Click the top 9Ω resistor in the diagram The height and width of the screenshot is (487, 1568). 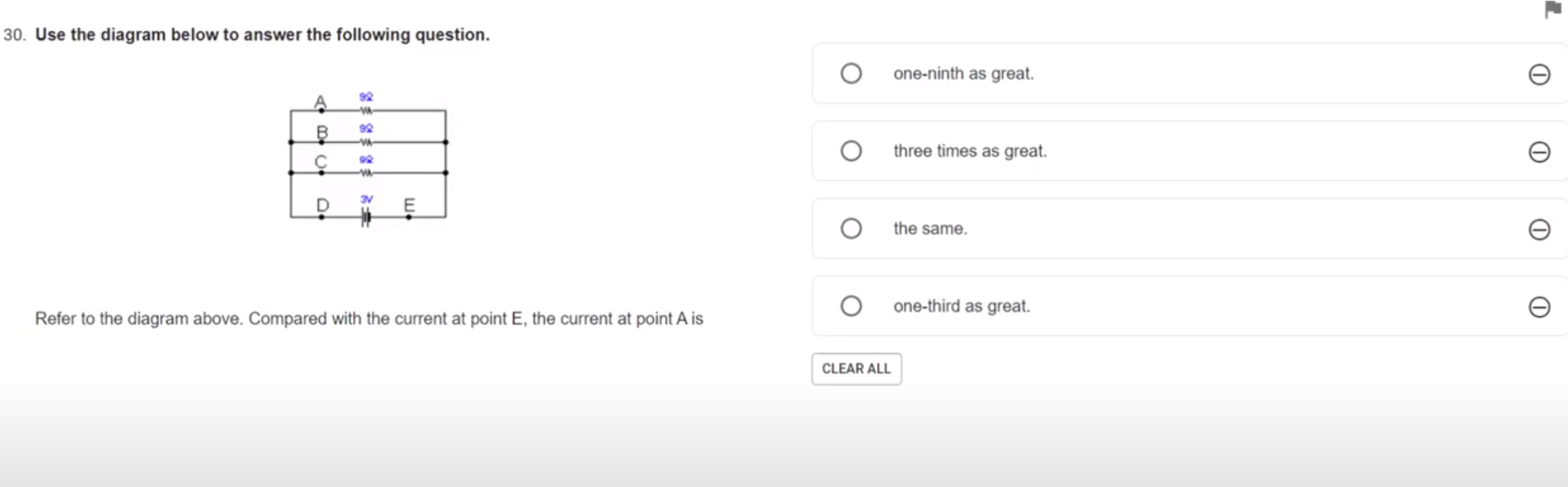[x=366, y=109]
